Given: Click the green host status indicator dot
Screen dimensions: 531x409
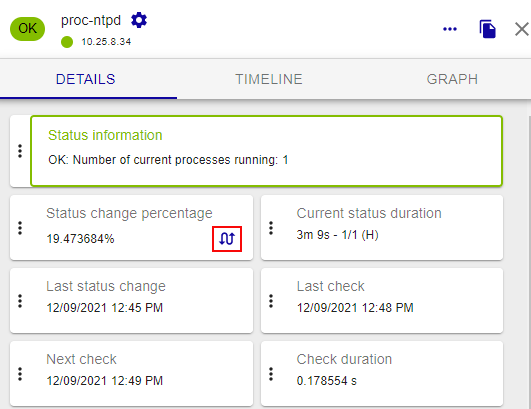Looking at the screenshot, I should pyautogui.click(x=67, y=42).
